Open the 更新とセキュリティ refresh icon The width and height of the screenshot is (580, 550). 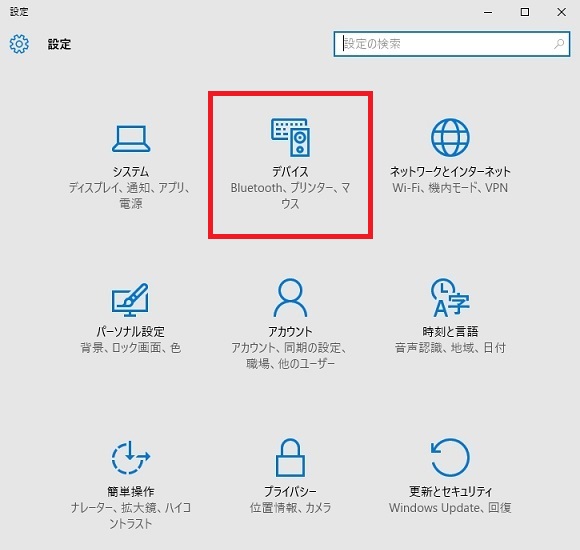(450, 457)
